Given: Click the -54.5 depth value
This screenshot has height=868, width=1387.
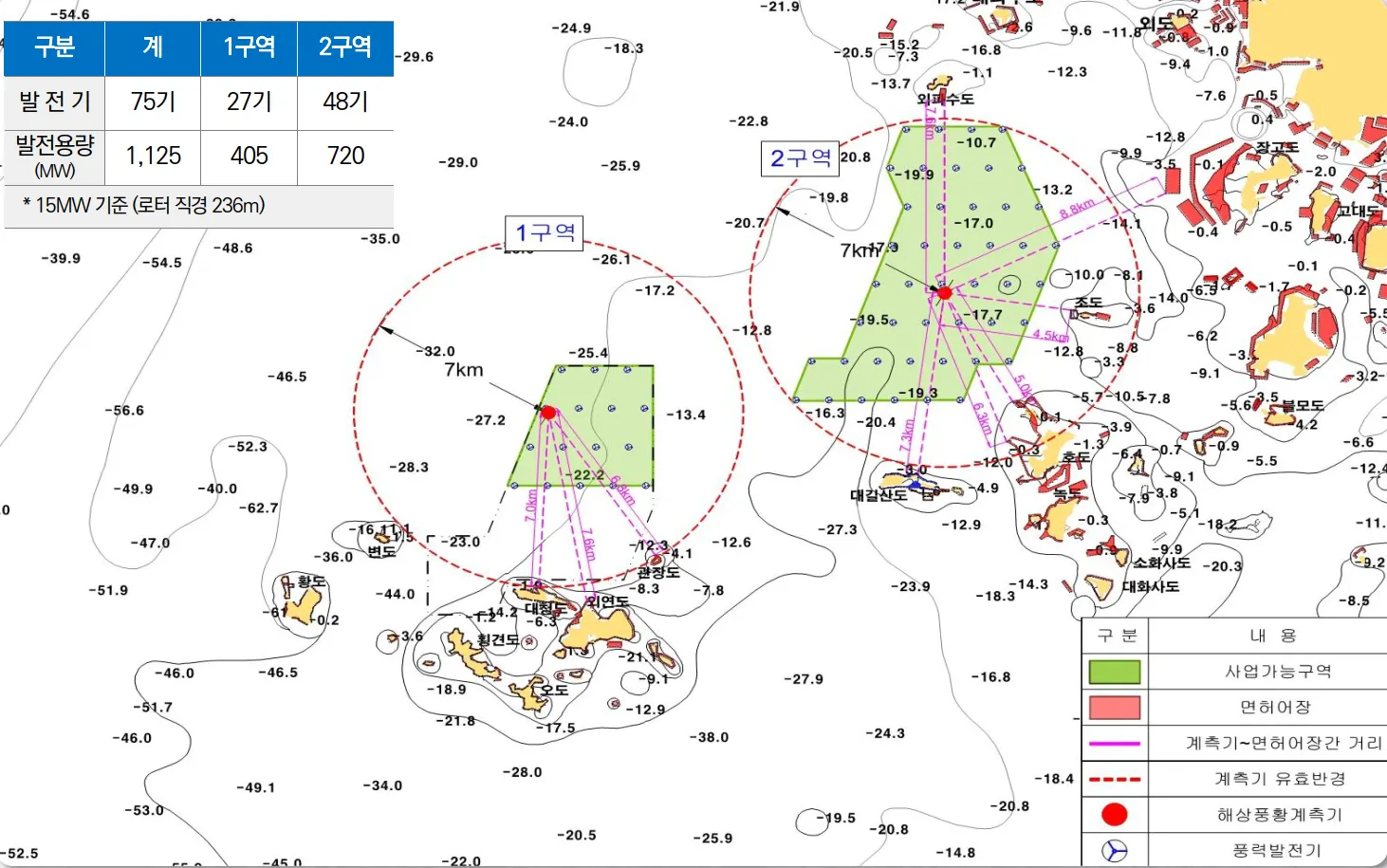Looking at the screenshot, I should tap(162, 263).
